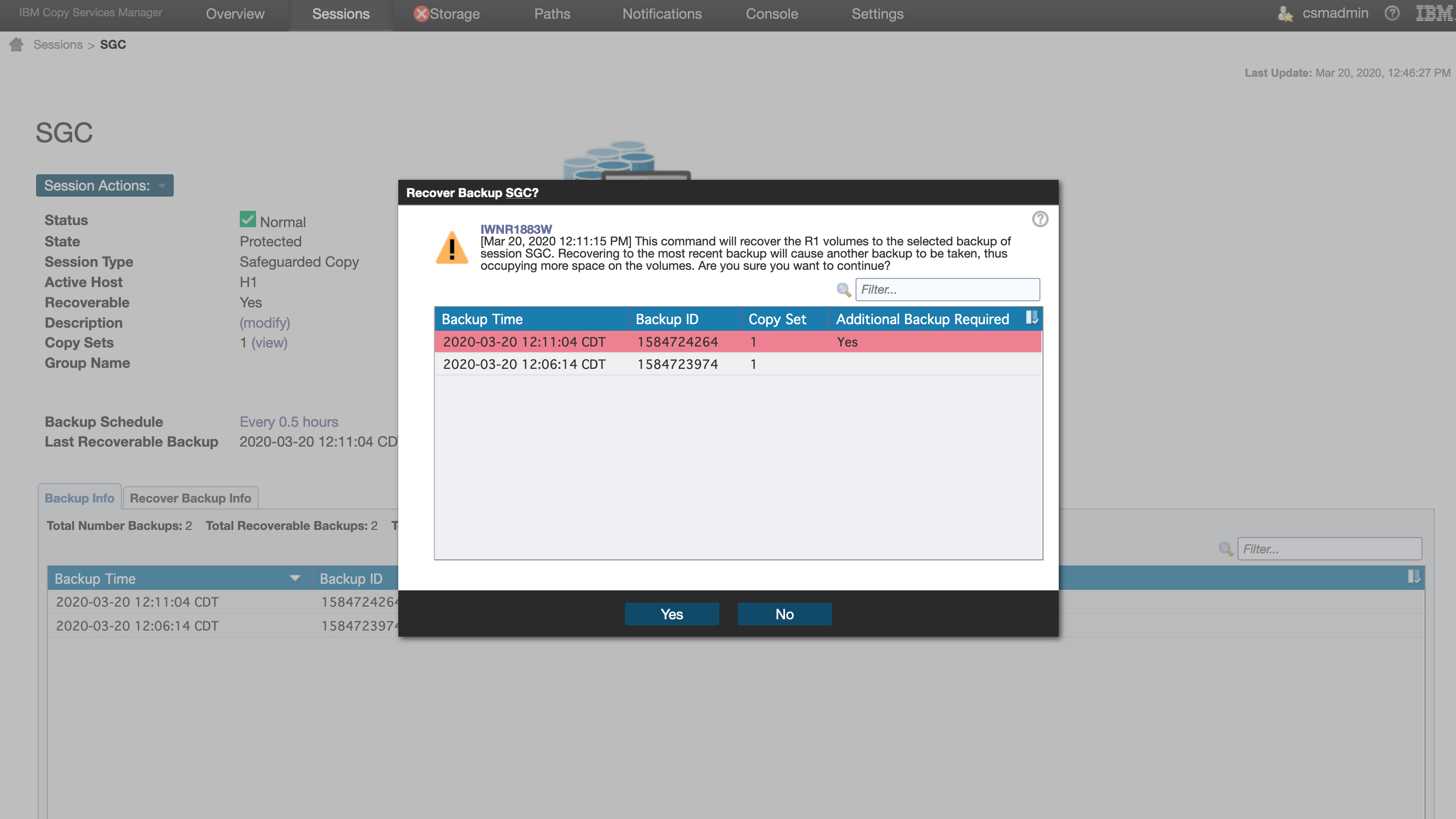Click the IBM Copy Services Manager title

90,12
